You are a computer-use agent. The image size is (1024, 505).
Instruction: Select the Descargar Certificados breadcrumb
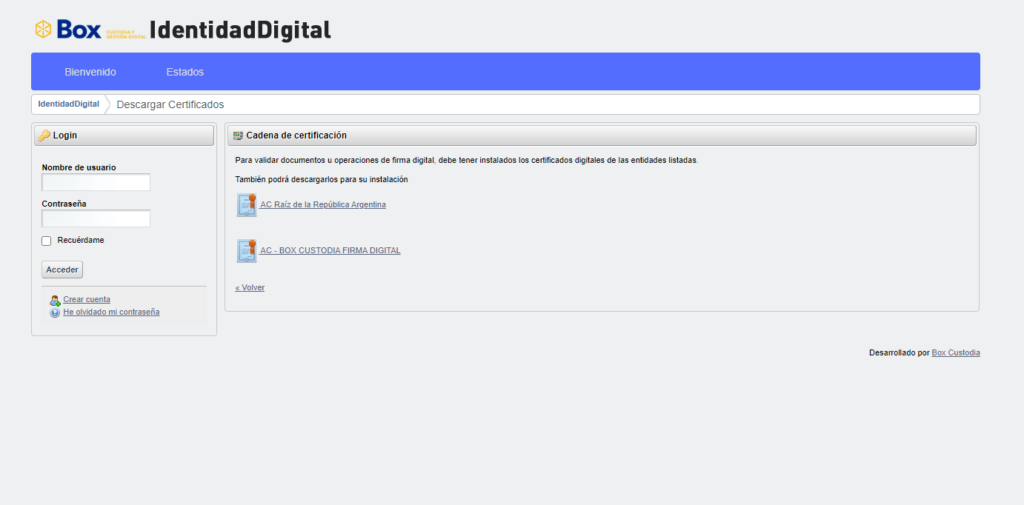coord(170,104)
